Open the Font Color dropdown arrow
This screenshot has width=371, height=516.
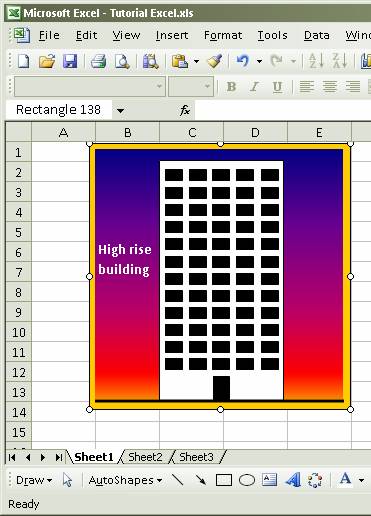(361, 480)
